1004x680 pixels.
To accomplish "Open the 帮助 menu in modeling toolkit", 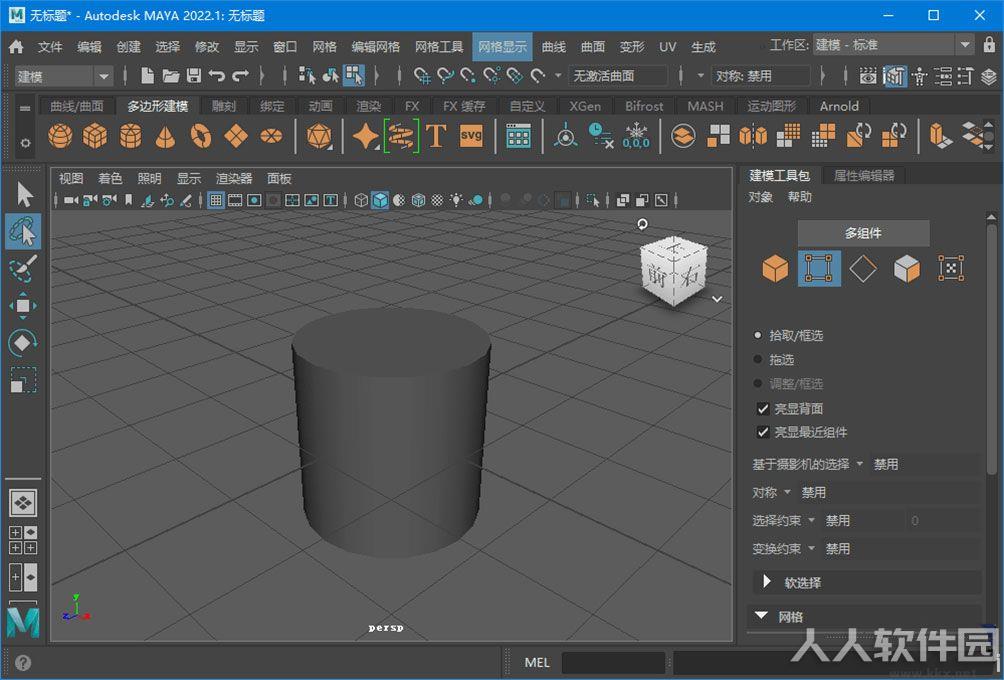I will [800, 197].
